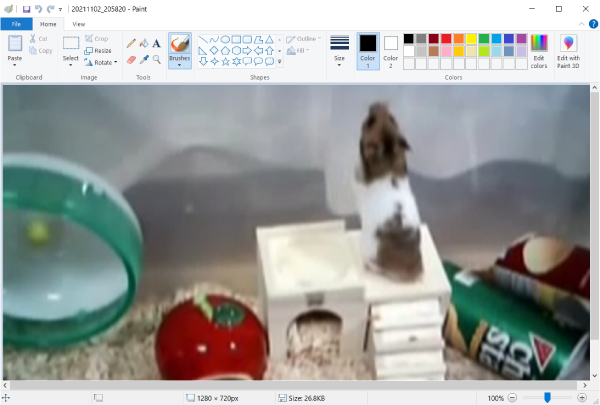
Task: Expand the Select dropdown arrow
Action: point(71,64)
